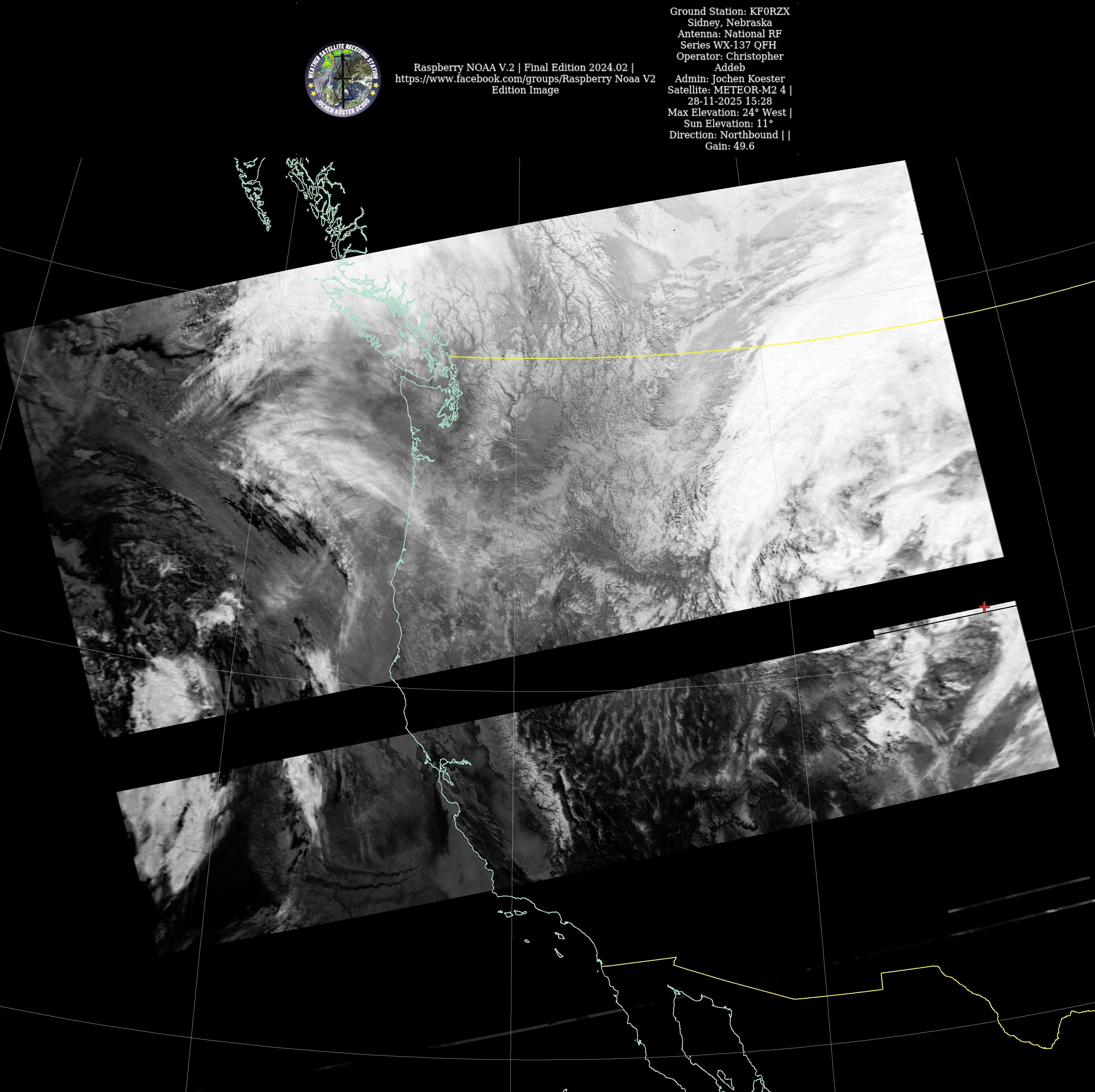Open the Facebook groups Raspberry Noaa URL

point(525,79)
